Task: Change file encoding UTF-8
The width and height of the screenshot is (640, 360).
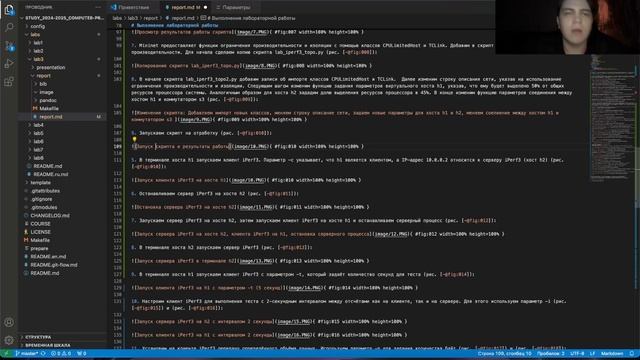Action: (x=577, y=353)
